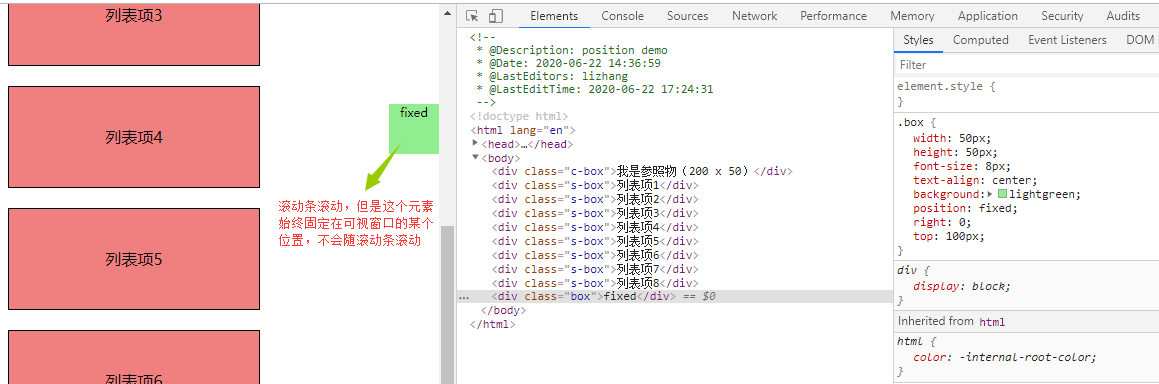Switch to the Security tab
The width and height of the screenshot is (1159, 384).
click(x=1062, y=16)
